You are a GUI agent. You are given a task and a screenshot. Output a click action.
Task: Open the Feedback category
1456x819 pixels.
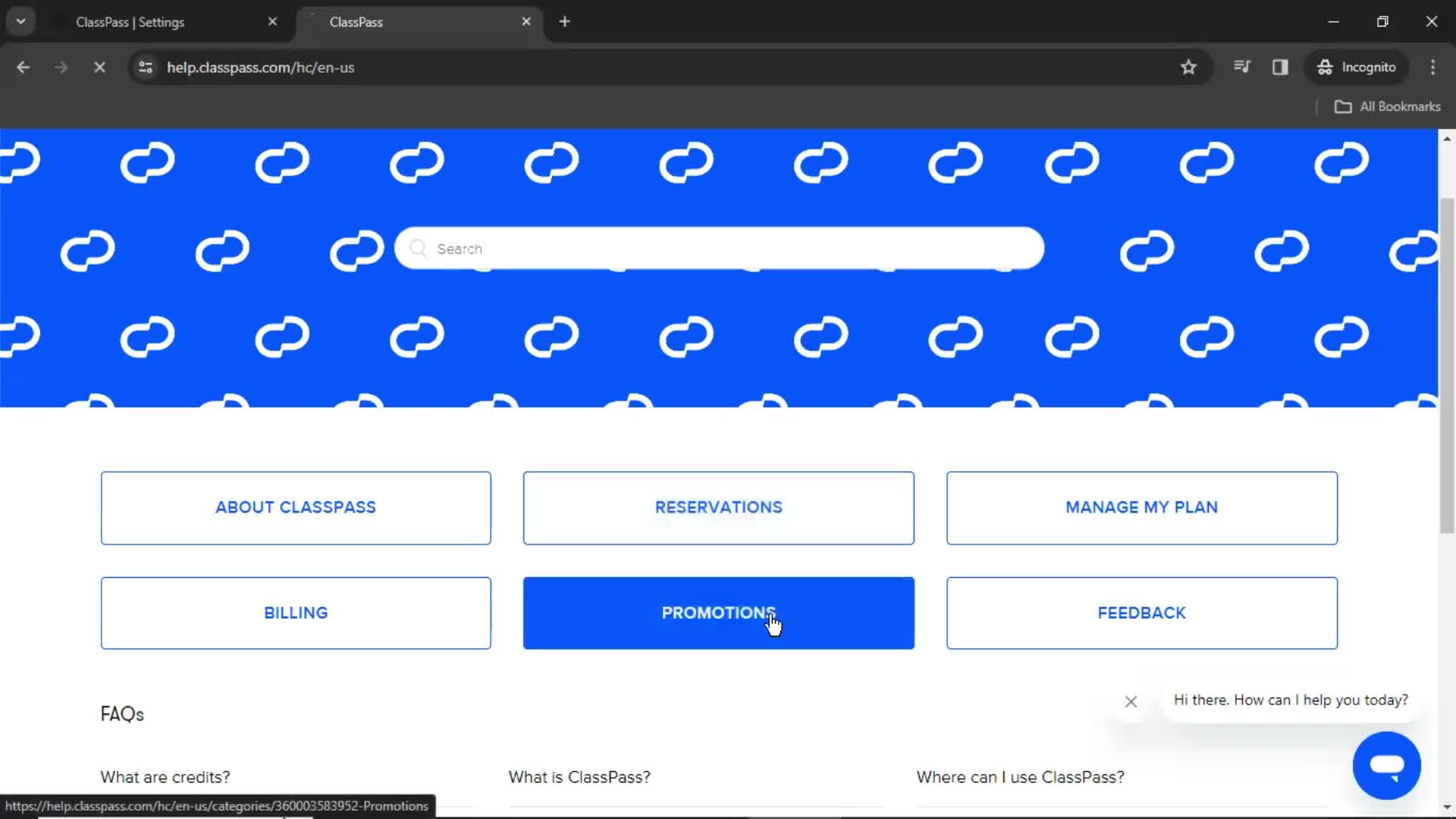click(1142, 613)
